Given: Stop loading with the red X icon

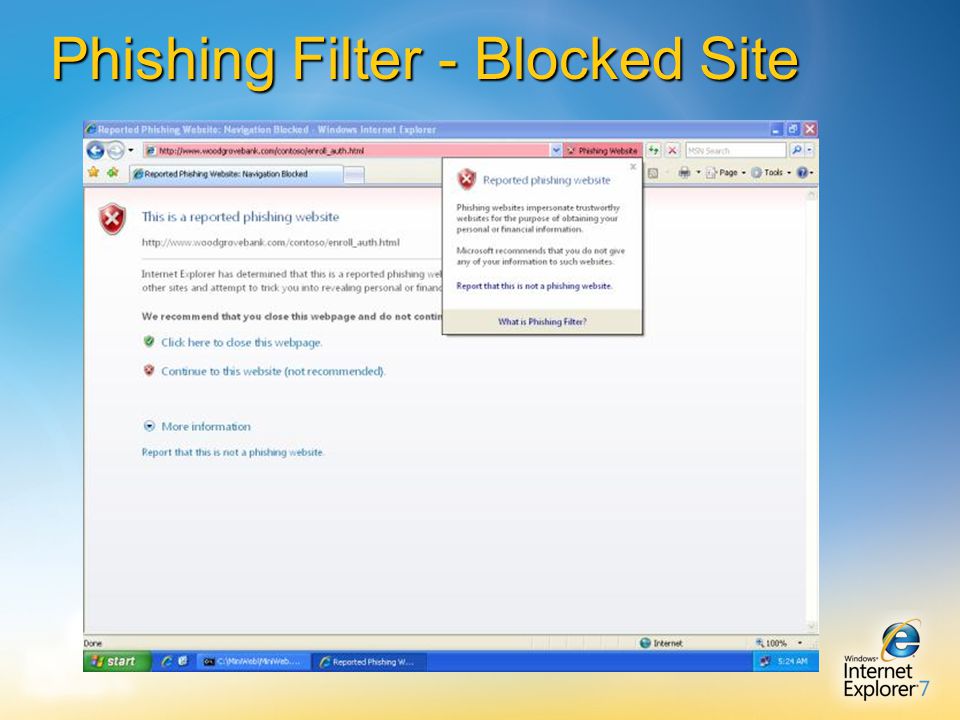Looking at the screenshot, I should 672,150.
